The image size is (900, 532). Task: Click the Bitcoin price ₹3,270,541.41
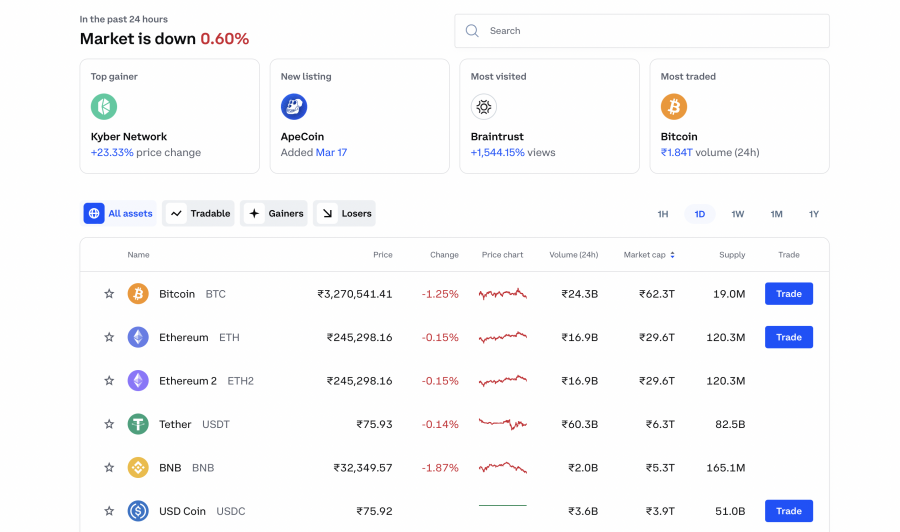pyautogui.click(x=355, y=294)
